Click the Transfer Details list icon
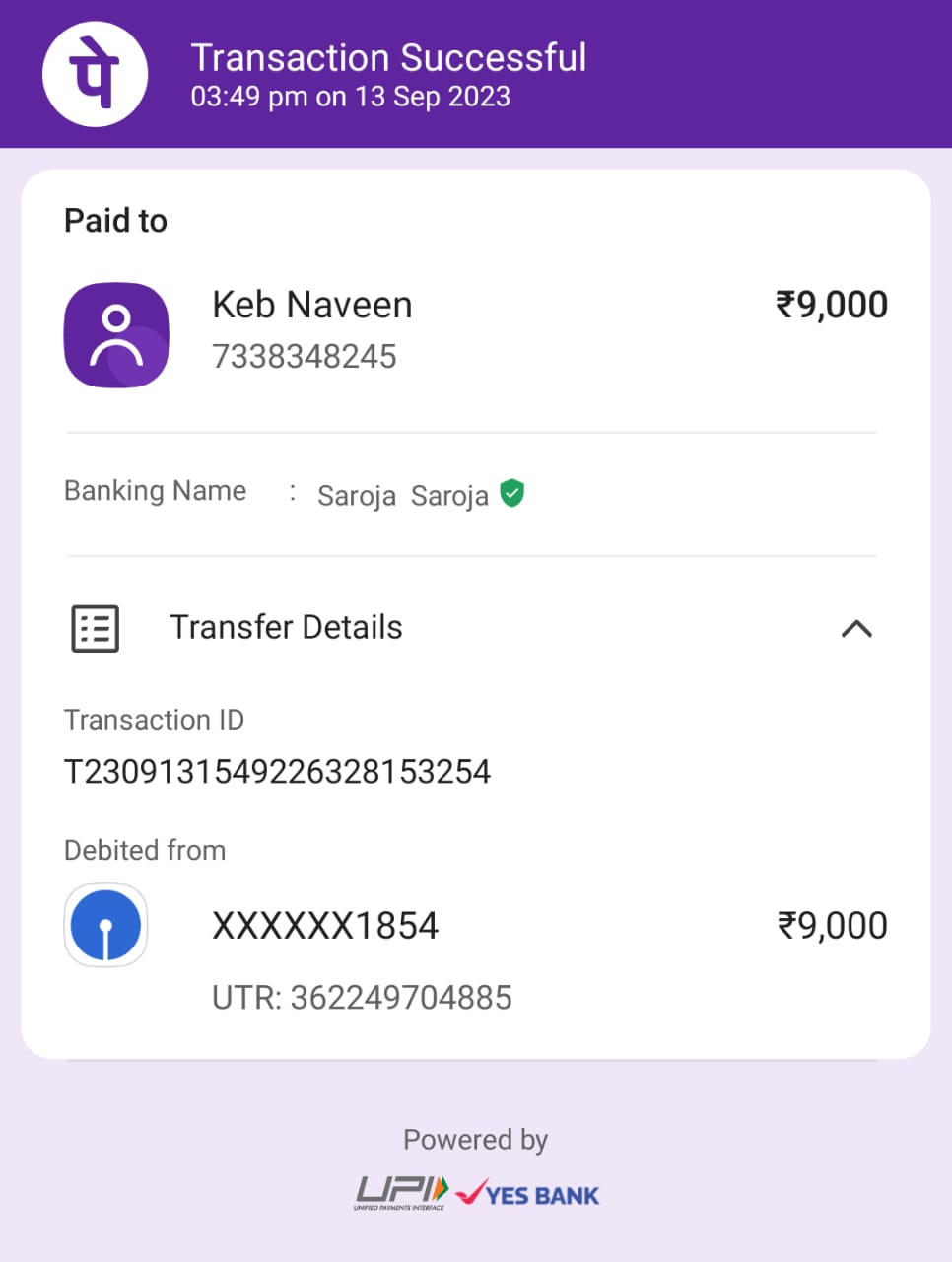 point(96,628)
